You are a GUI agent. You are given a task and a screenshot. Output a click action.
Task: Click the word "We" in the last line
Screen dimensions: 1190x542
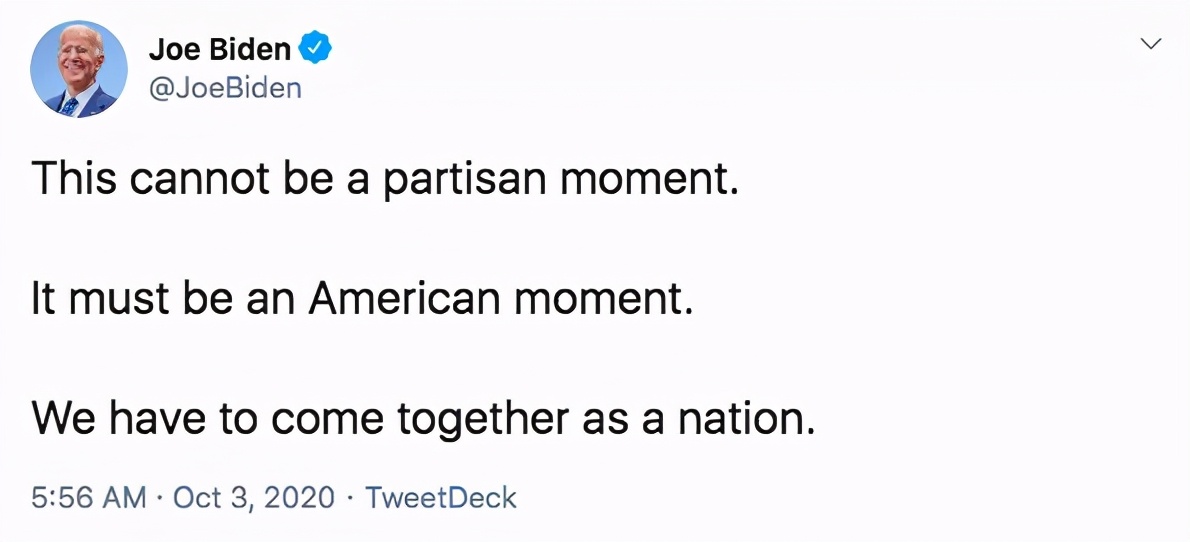(x=63, y=418)
